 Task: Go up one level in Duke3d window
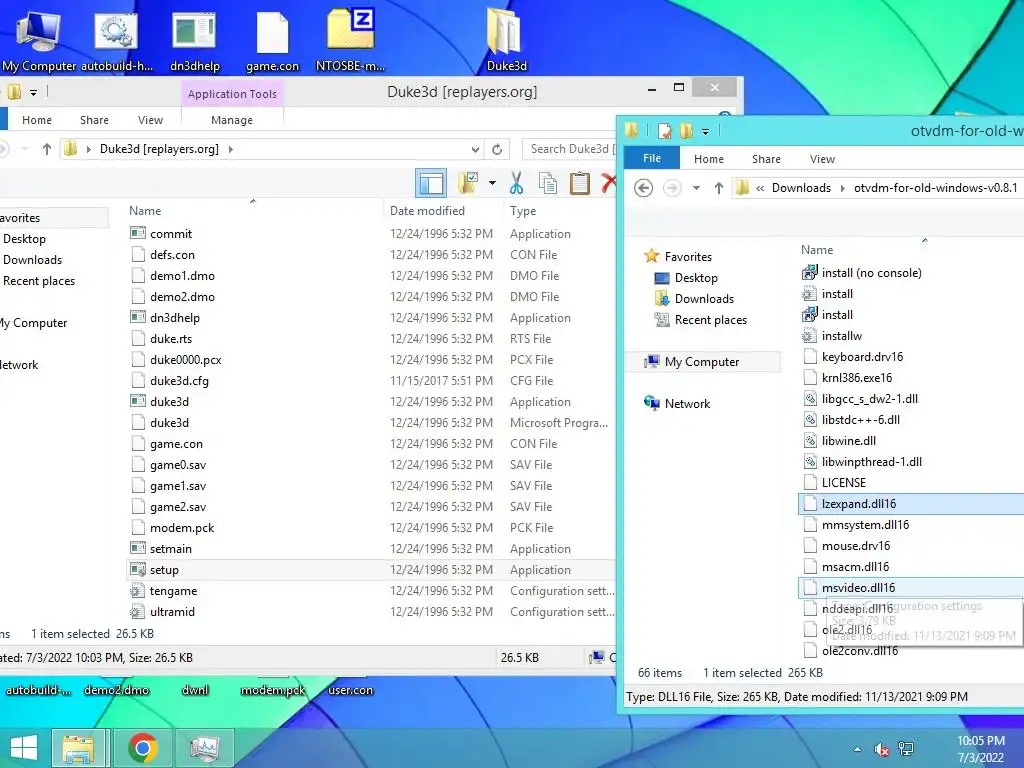point(46,150)
